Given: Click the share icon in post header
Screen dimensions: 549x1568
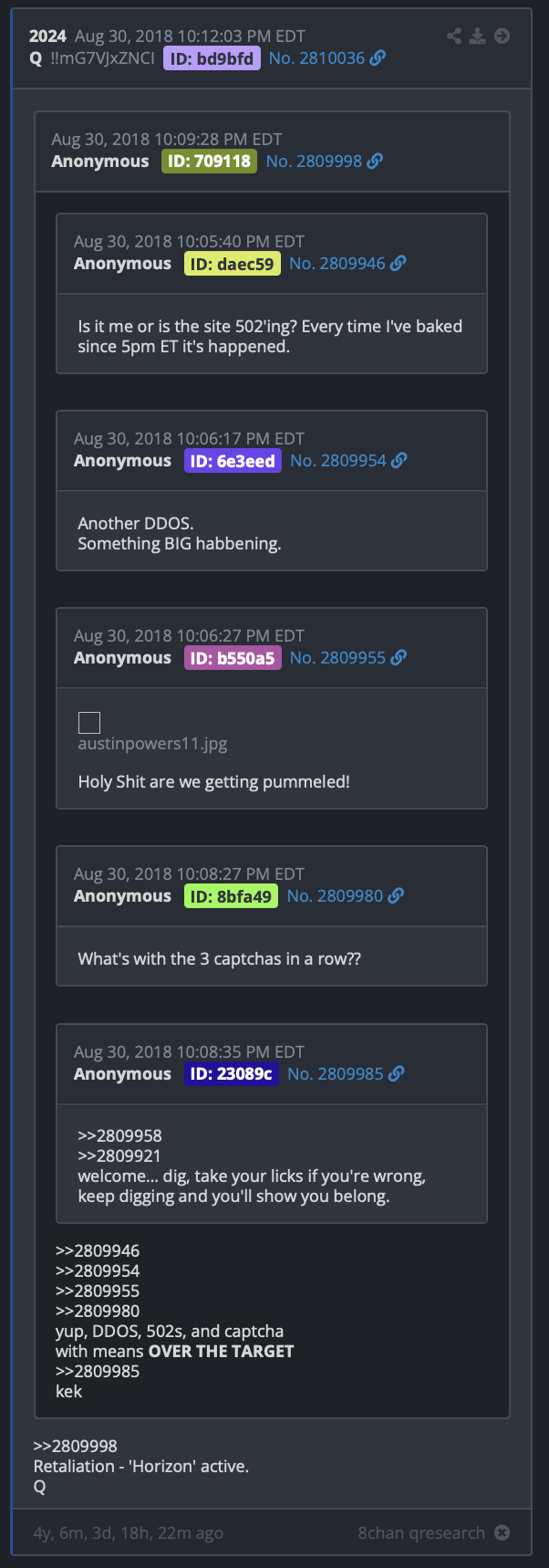Looking at the screenshot, I should coord(453,36).
